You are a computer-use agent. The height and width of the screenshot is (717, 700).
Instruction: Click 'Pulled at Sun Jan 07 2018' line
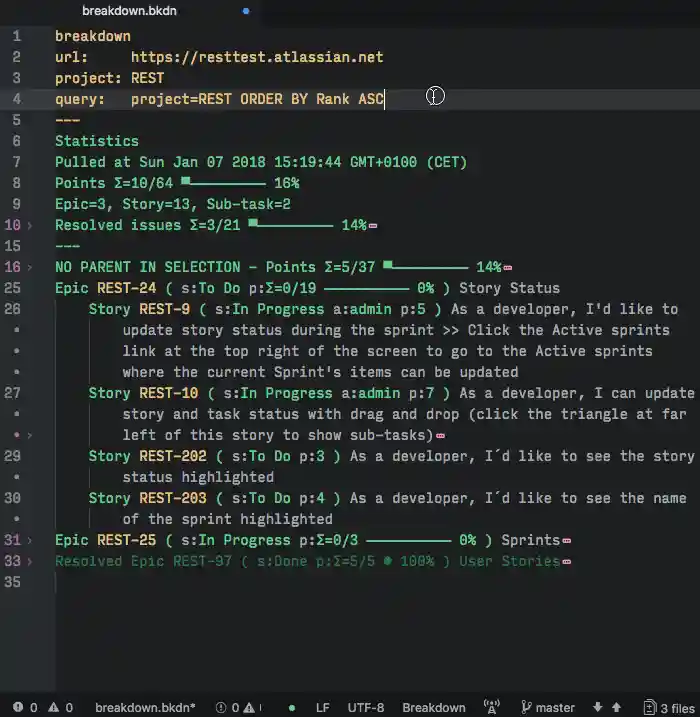[261, 162]
